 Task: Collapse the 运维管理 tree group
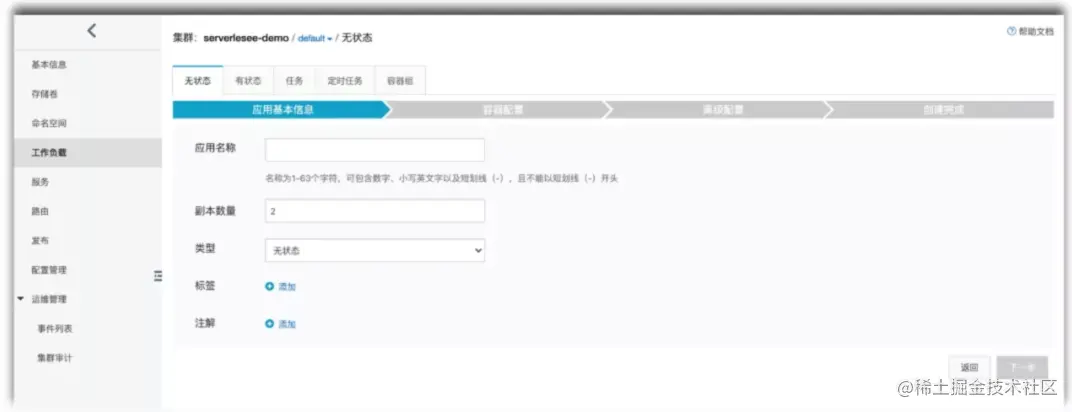pos(21,299)
